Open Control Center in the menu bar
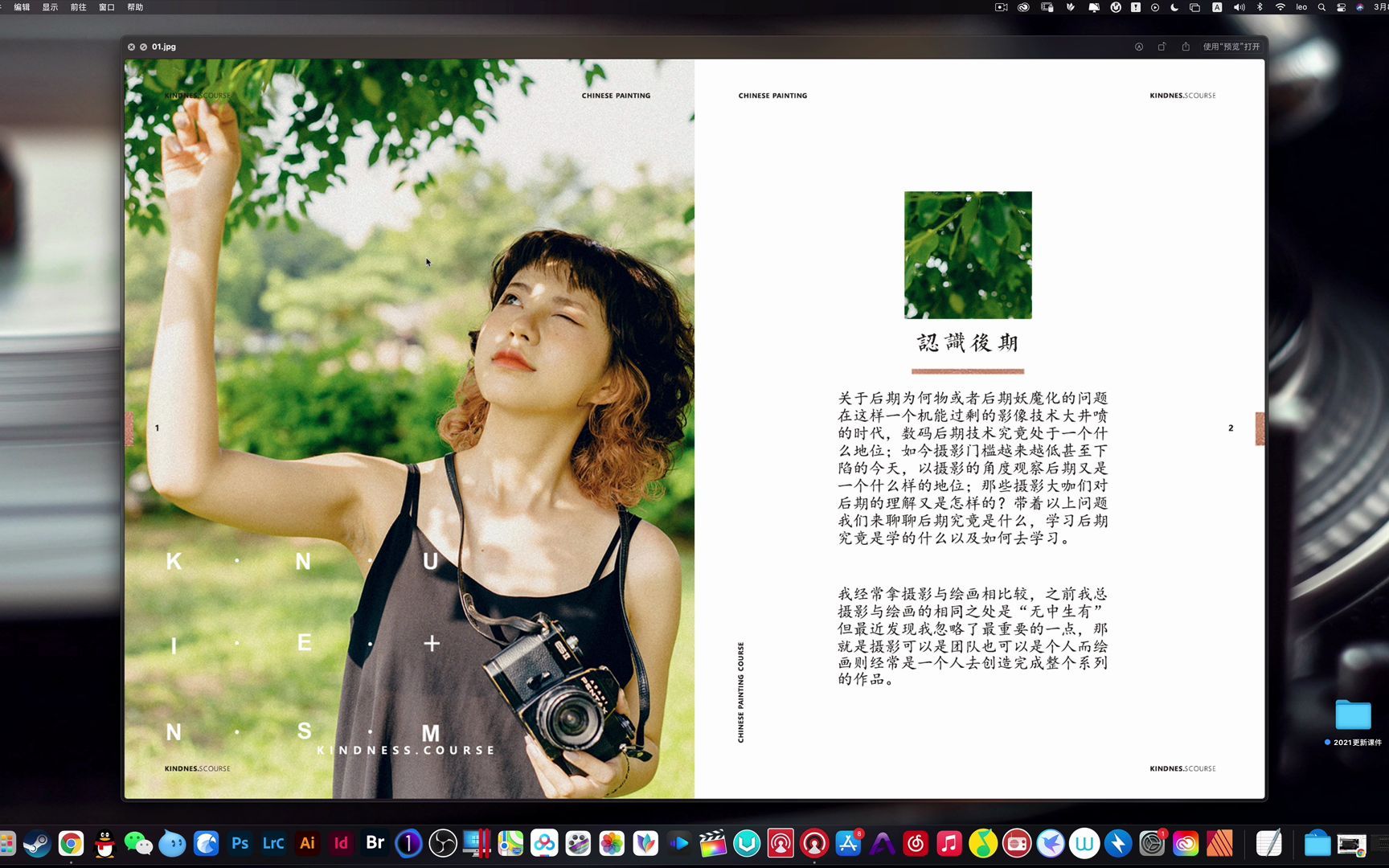Screen dimensions: 1389x868 1342,7
